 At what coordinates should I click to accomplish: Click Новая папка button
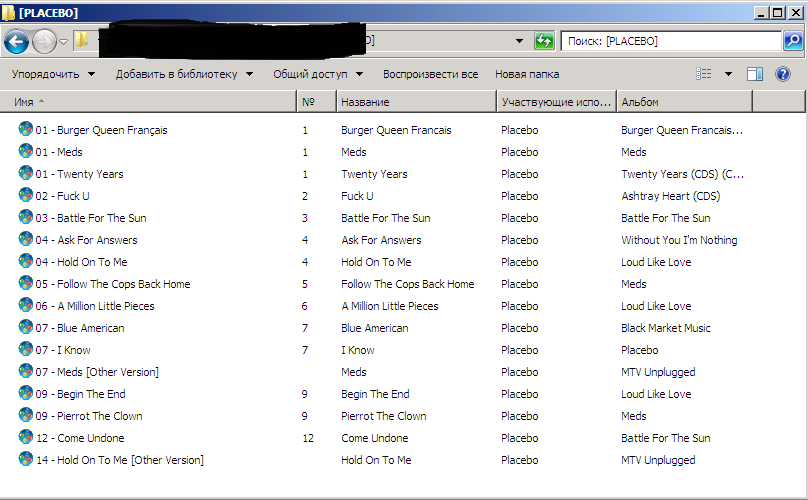[x=527, y=74]
